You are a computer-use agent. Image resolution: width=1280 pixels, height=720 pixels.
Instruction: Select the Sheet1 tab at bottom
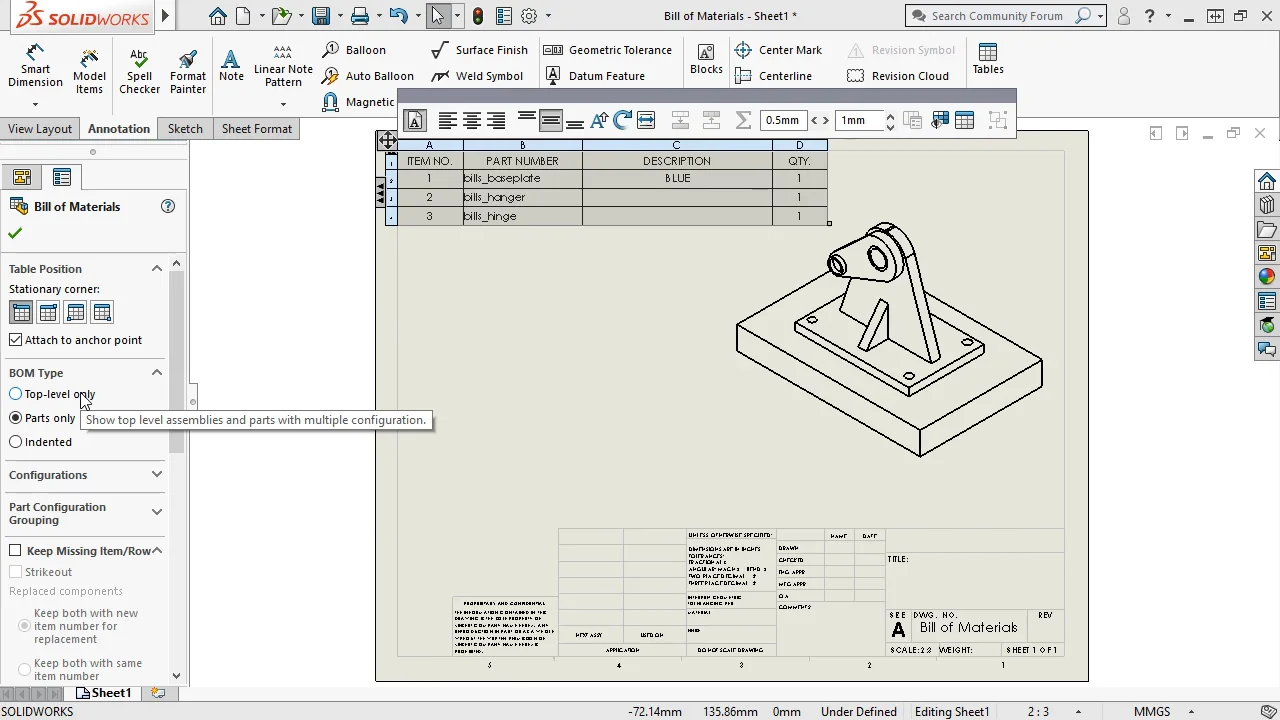(x=104, y=693)
